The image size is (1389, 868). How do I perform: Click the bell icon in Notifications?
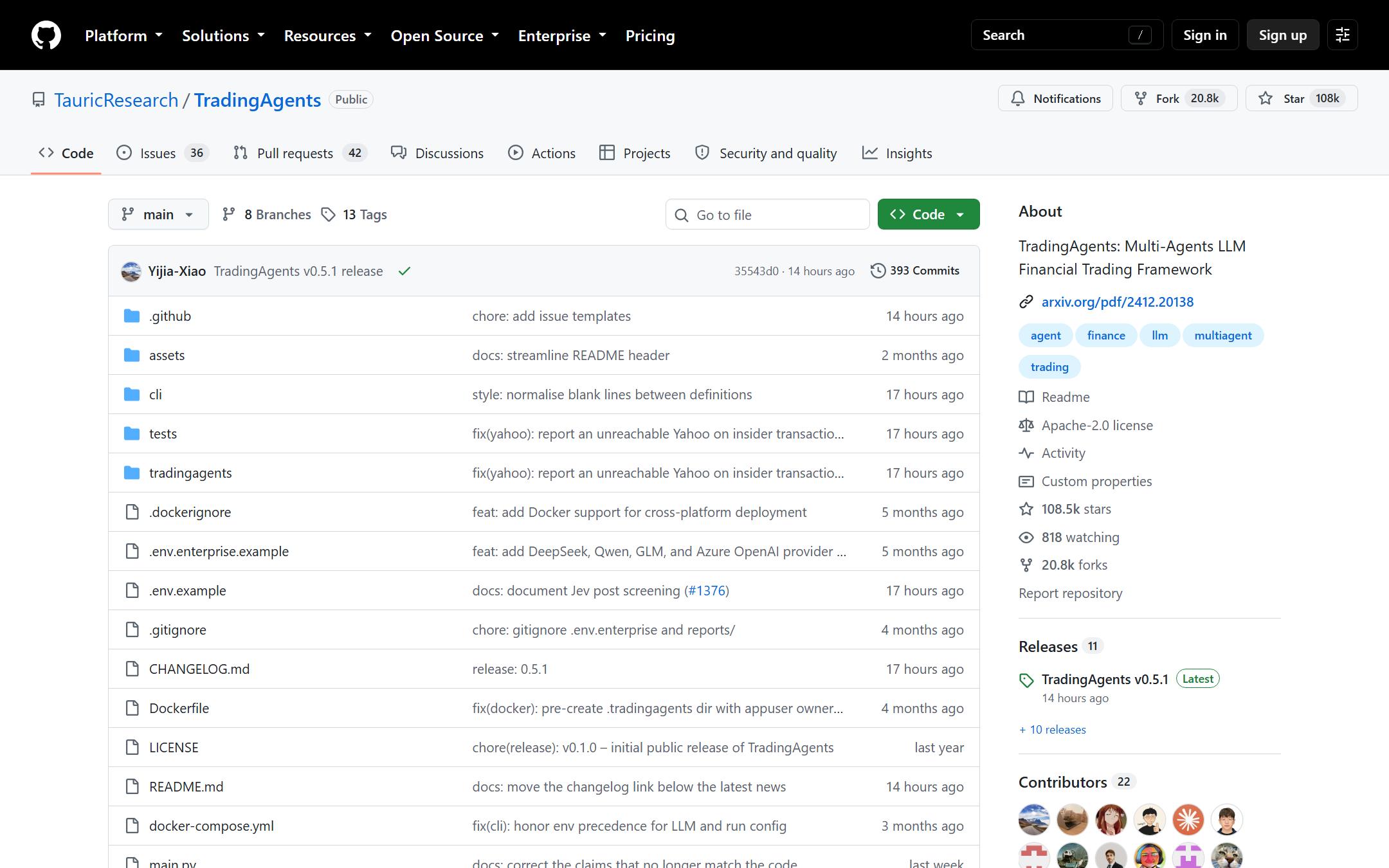pyautogui.click(x=1018, y=98)
